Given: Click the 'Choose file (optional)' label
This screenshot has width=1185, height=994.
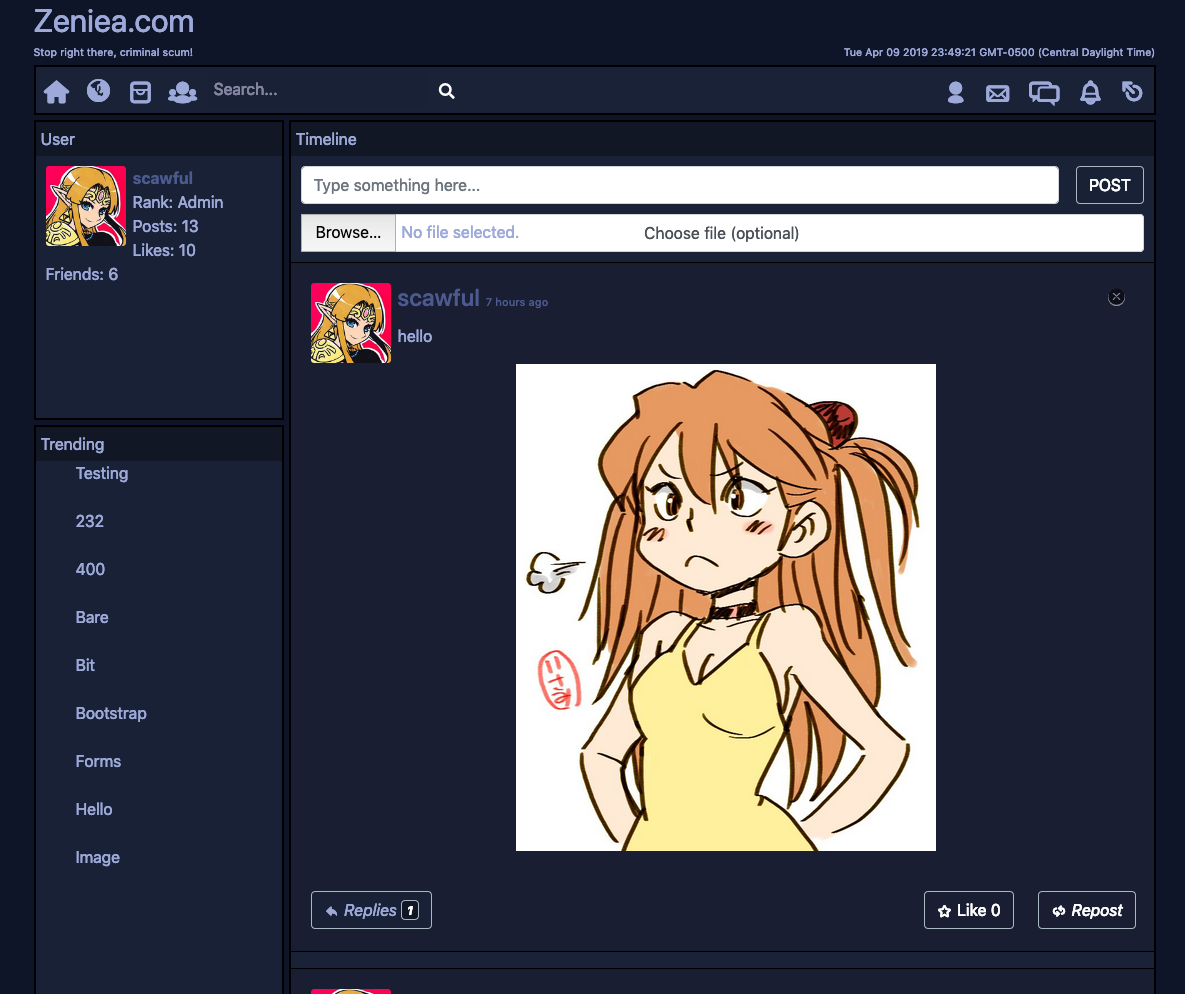Looking at the screenshot, I should click(x=722, y=234).
